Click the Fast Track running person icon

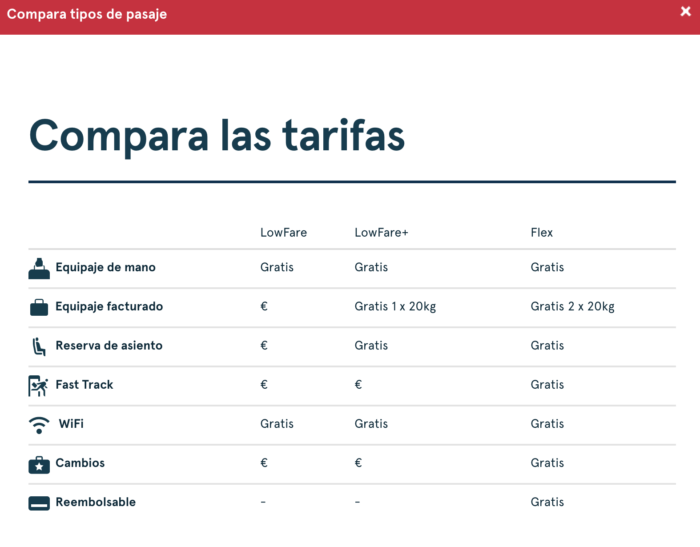pyautogui.click(x=38, y=386)
